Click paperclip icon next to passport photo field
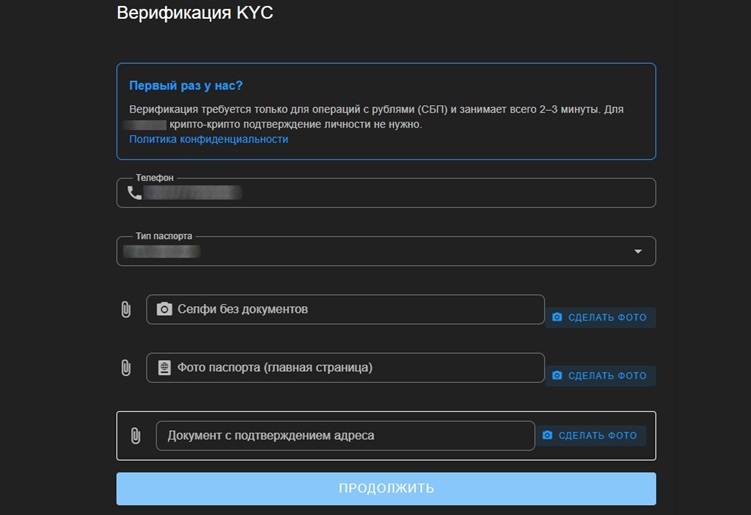Image resolution: width=751 pixels, height=515 pixels. 125,368
